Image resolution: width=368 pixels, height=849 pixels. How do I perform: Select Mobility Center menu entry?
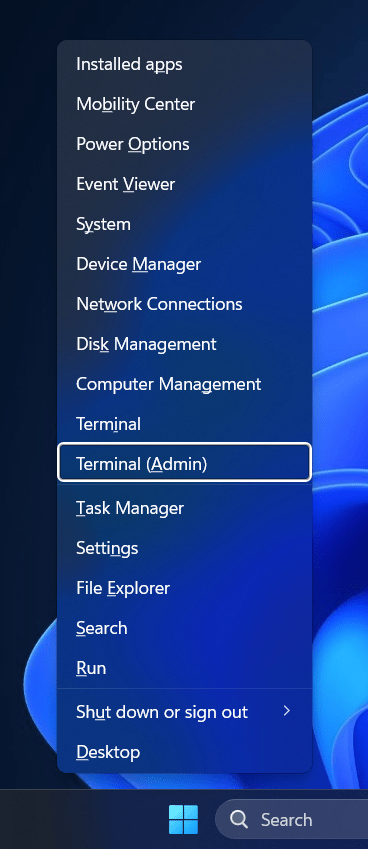(184, 104)
